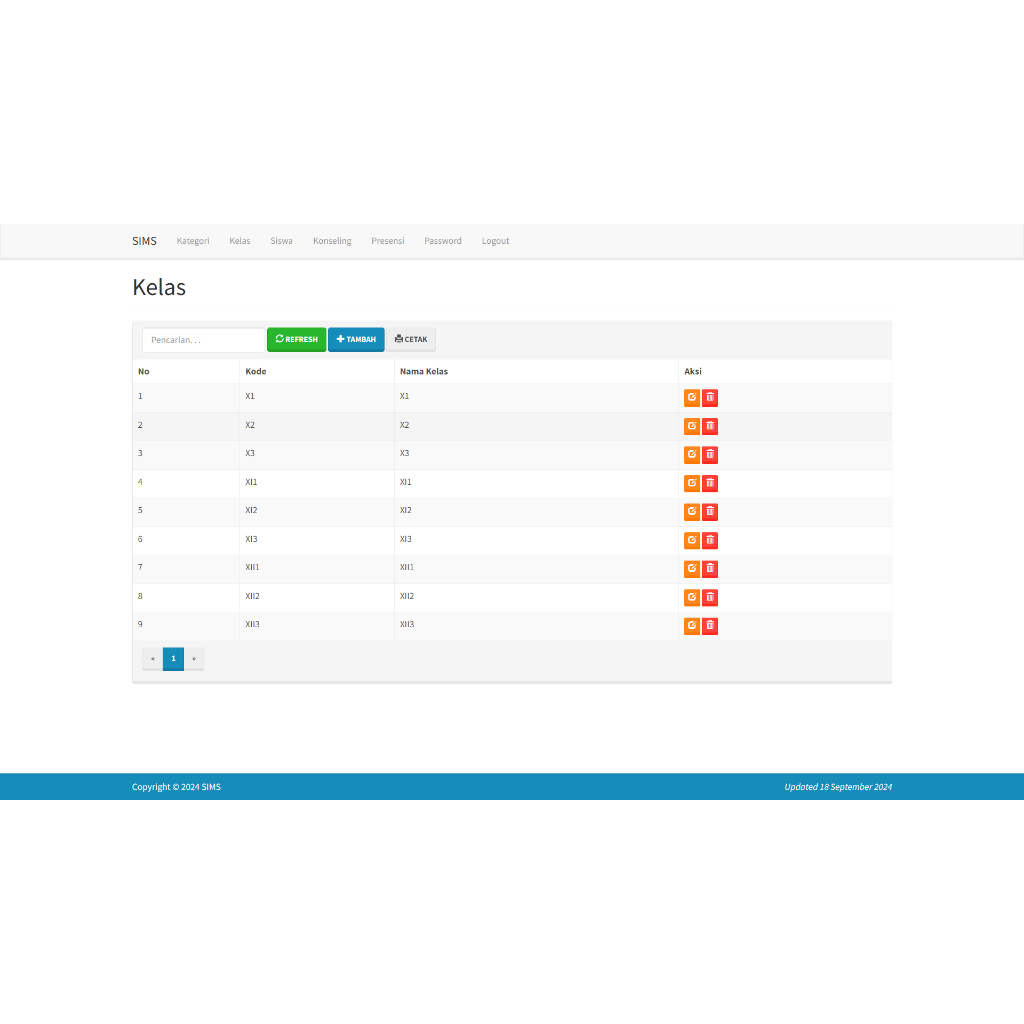Image resolution: width=1024 pixels, height=1024 pixels.
Task: Delete the XI2 class row
Action: pyautogui.click(x=710, y=511)
